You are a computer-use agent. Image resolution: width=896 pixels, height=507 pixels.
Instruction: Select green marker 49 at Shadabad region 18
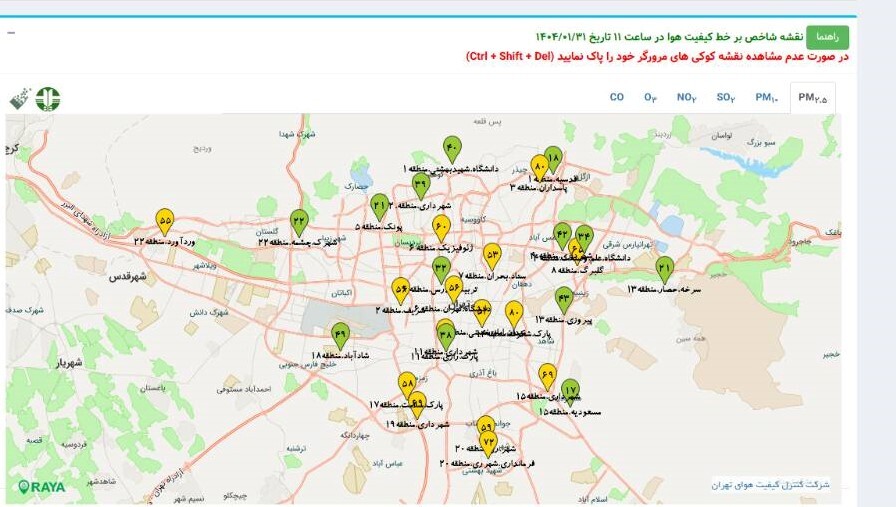point(340,335)
